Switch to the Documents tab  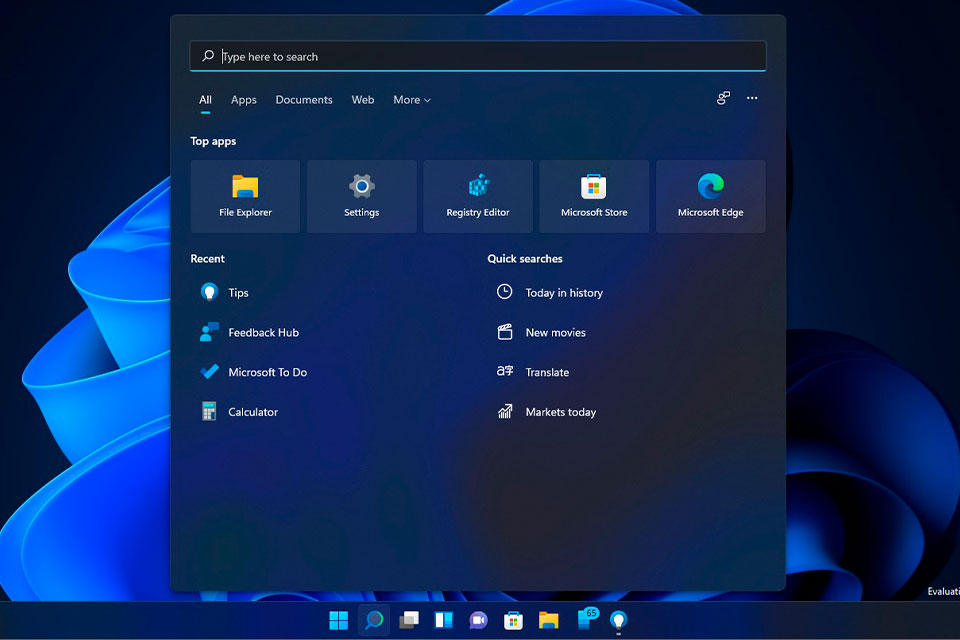pos(304,100)
